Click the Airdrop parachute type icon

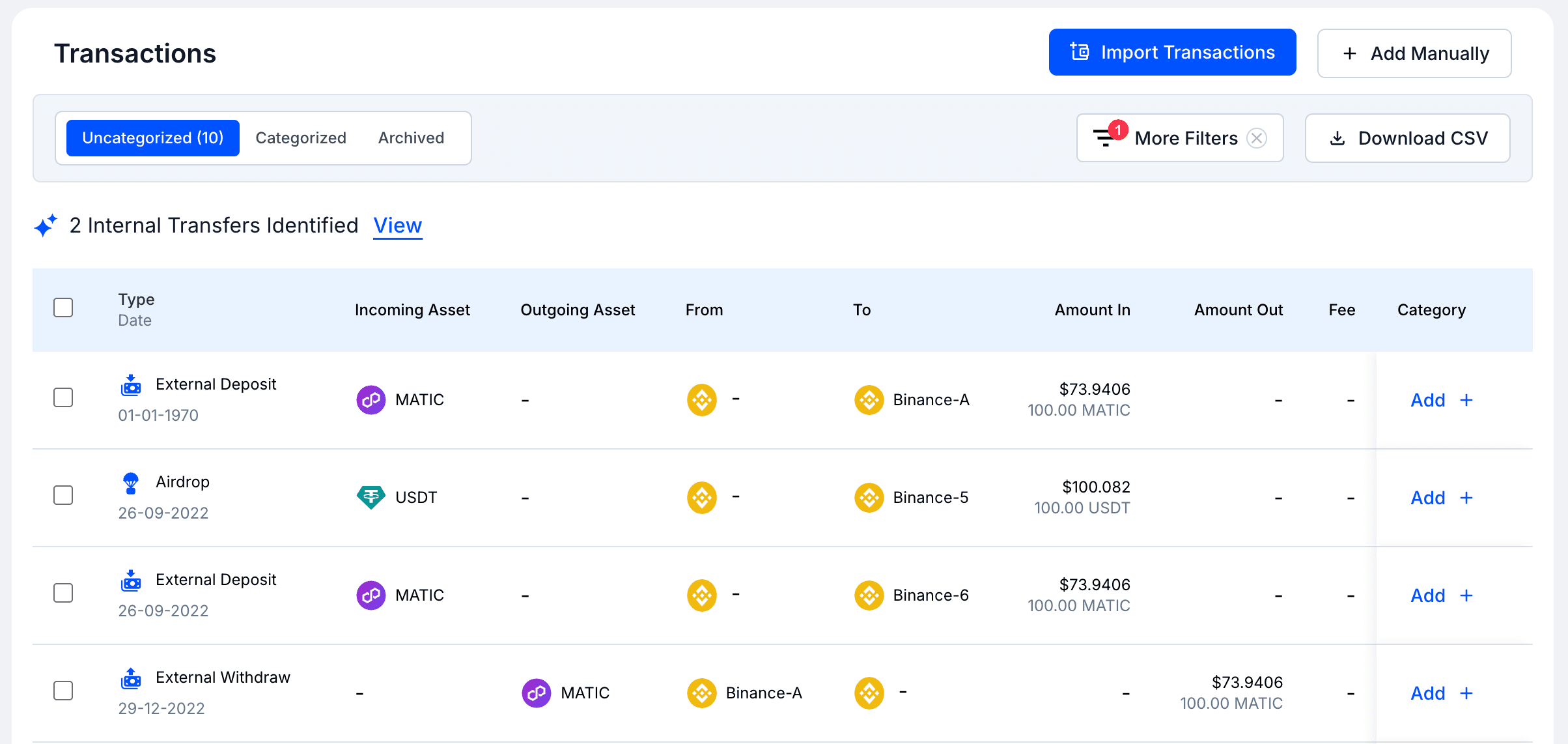coord(131,481)
